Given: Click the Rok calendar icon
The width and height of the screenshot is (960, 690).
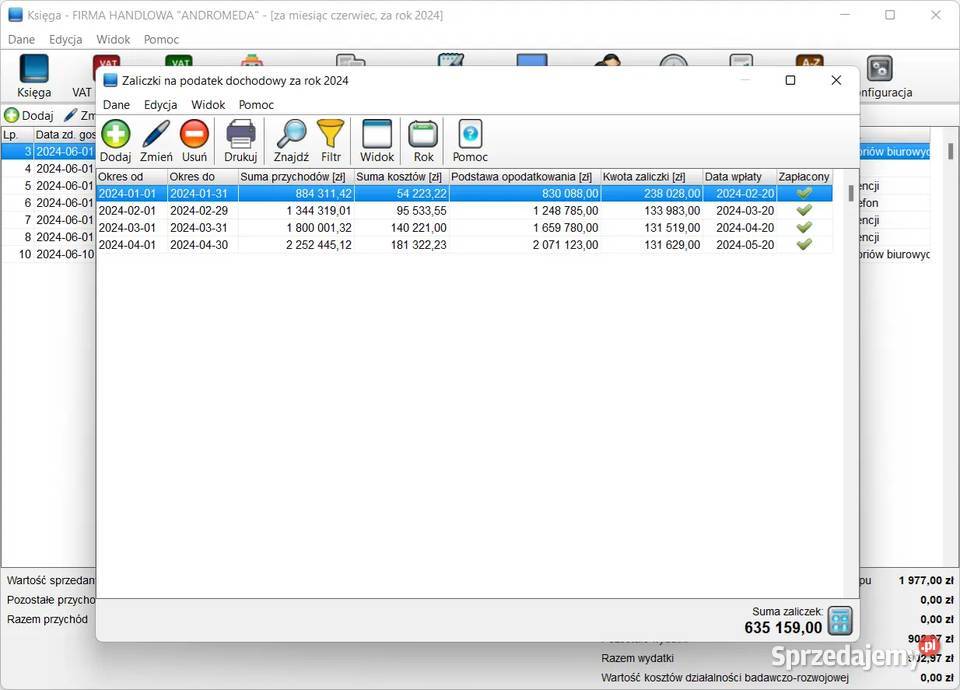Looking at the screenshot, I should click(x=423, y=135).
